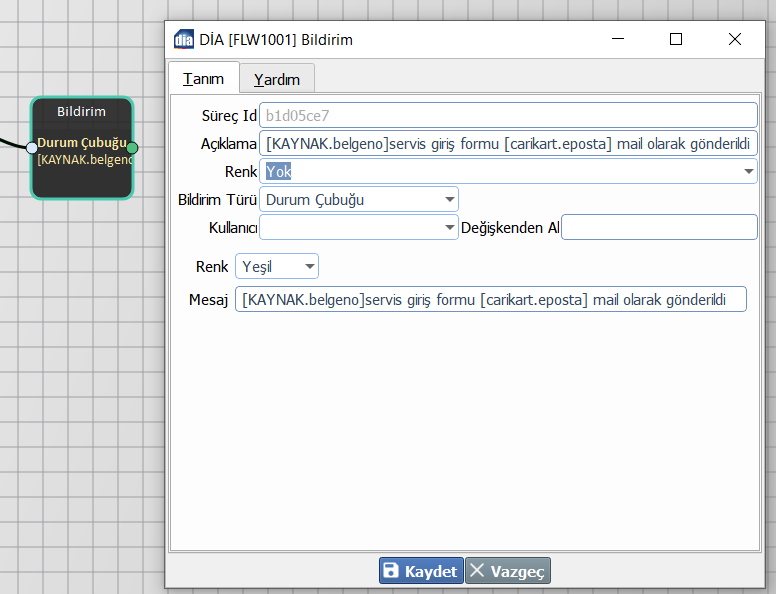Click into the Açıklama text field
Image resolution: width=776 pixels, height=594 pixels.
(507, 144)
